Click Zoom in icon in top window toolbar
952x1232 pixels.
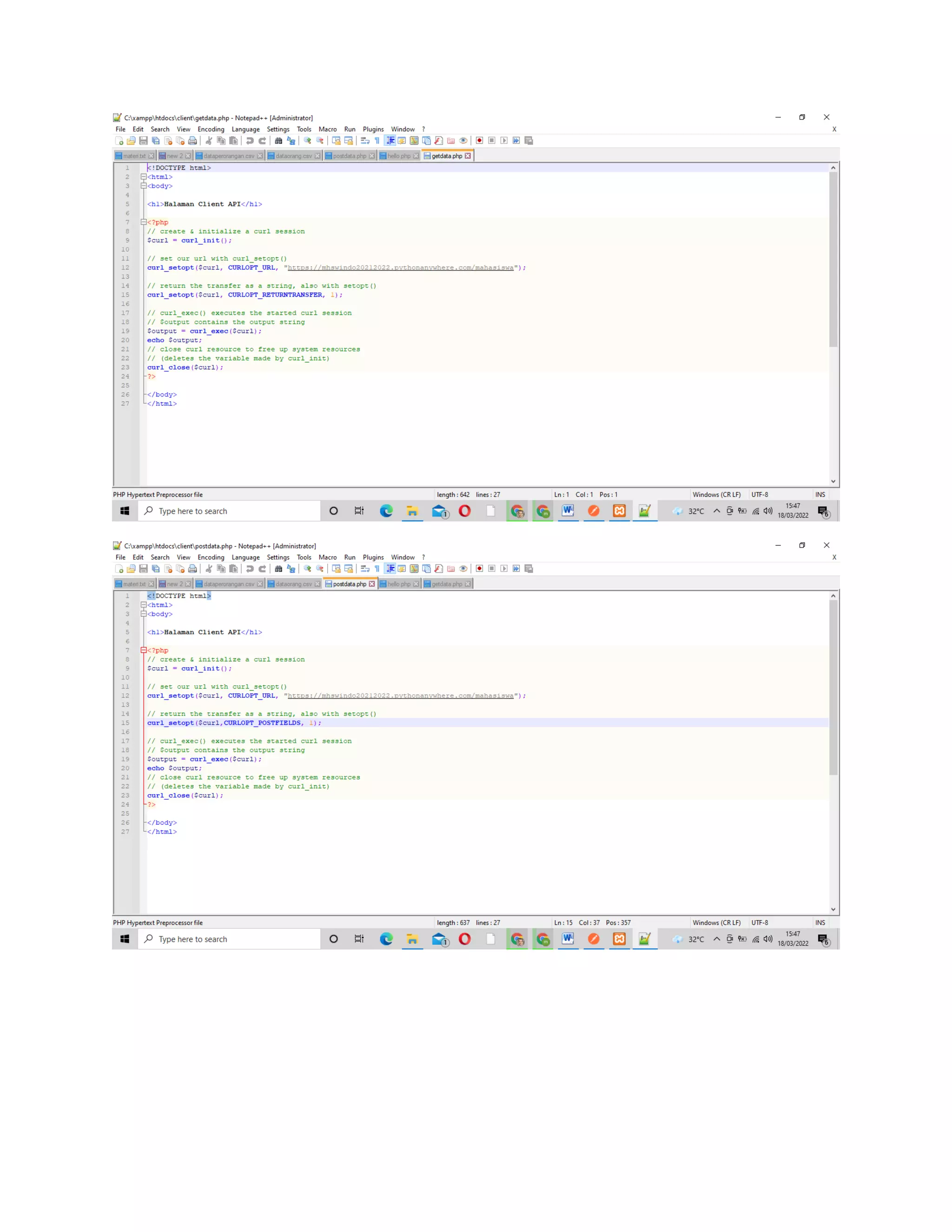[307, 140]
